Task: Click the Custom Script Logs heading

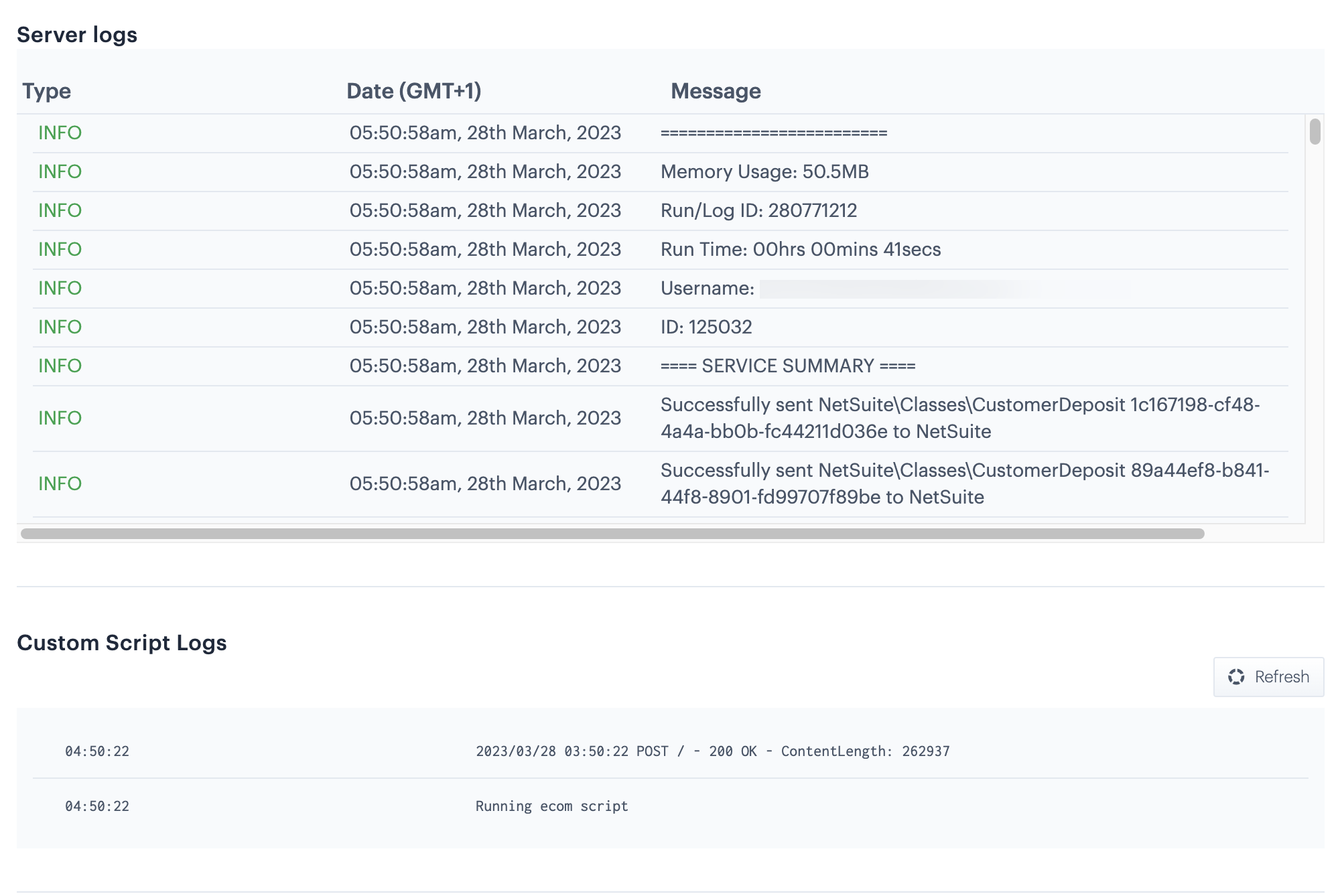Action: [x=122, y=643]
